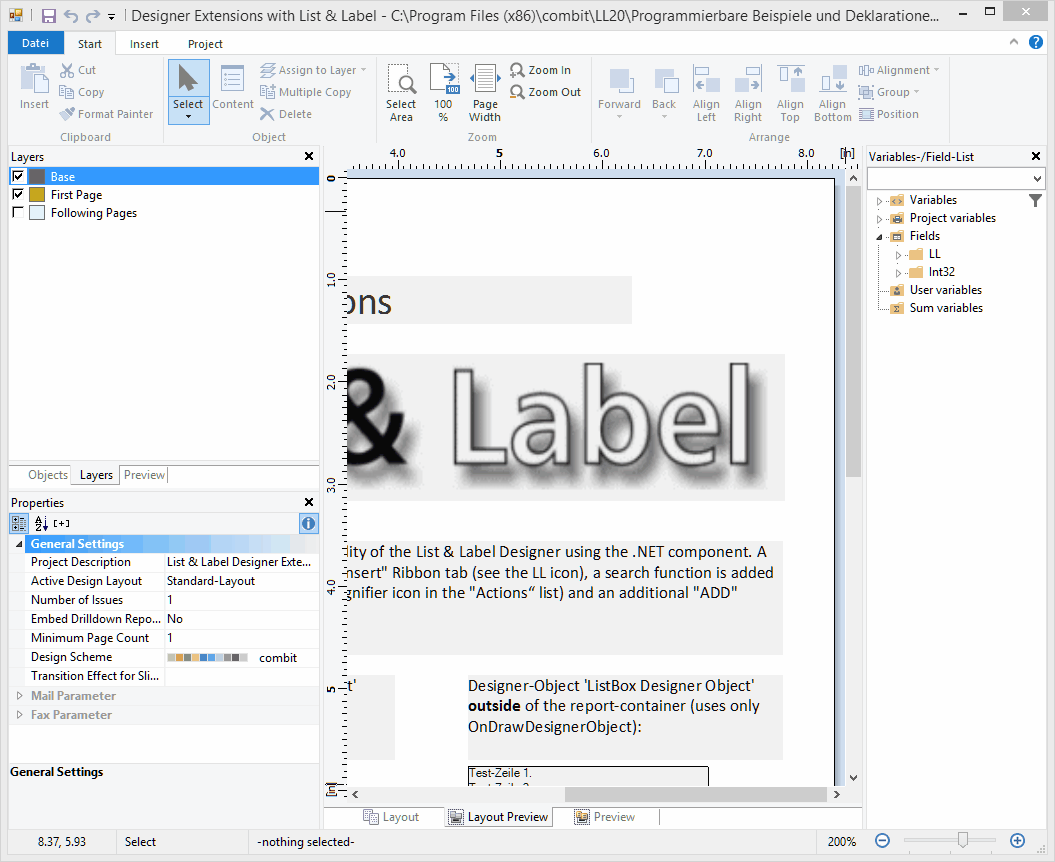This screenshot has height=862, width=1055.
Task: Click the Project Description value field
Action: point(242,562)
